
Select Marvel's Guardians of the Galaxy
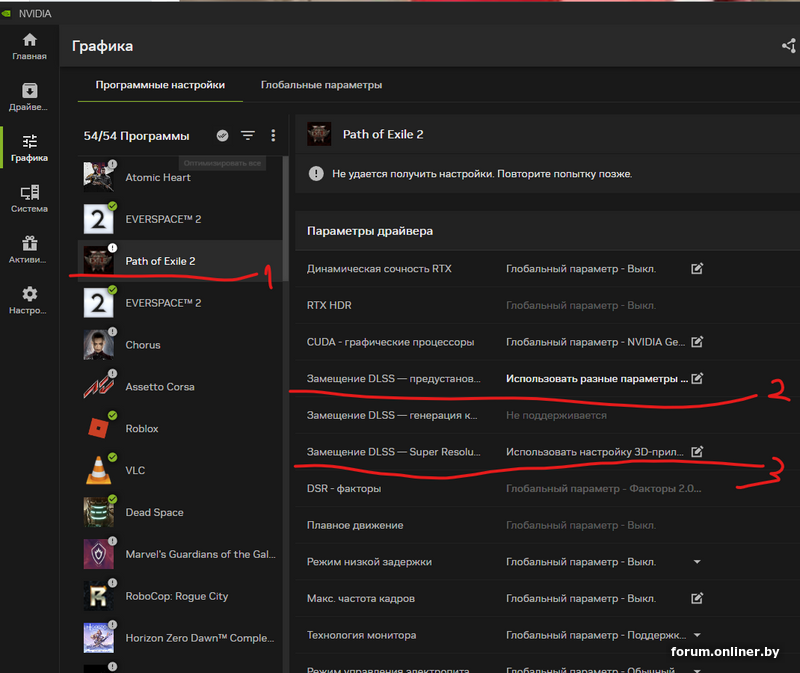pyautogui.click(x=180, y=554)
